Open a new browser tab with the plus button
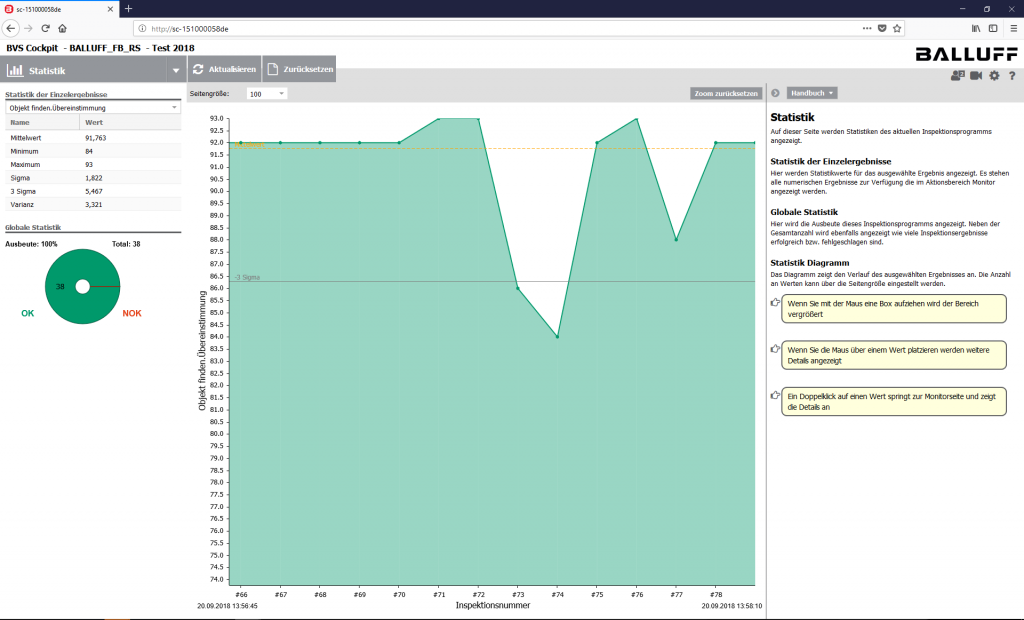Screen dimensions: 1024x620 [128, 9]
